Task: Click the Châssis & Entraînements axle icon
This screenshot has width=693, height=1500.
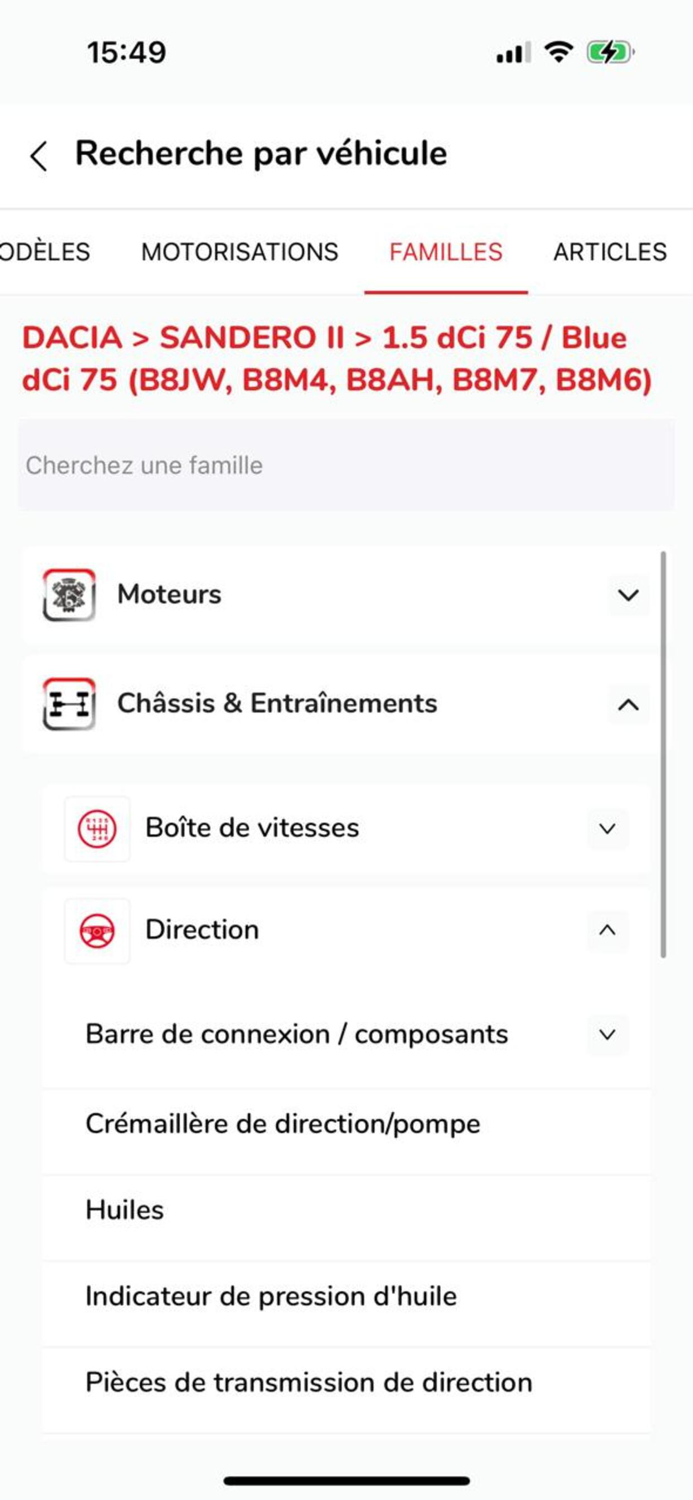Action: (x=66, y=703)
